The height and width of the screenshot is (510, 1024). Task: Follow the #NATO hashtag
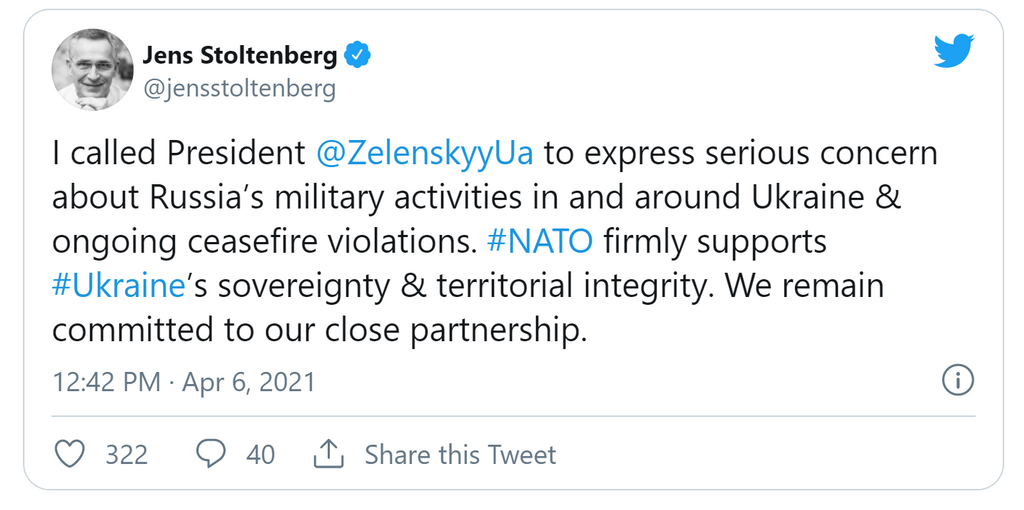pyautogui.click(x=541, y=242)
